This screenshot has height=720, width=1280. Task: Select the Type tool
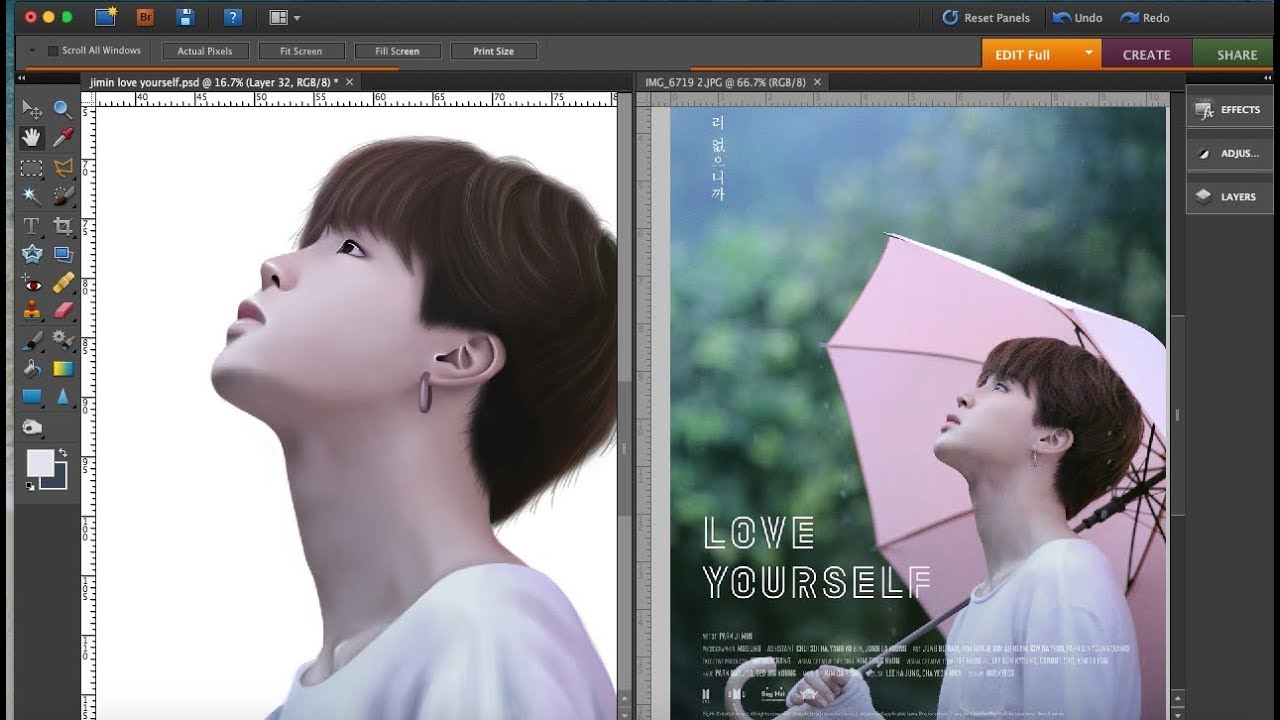32,225
